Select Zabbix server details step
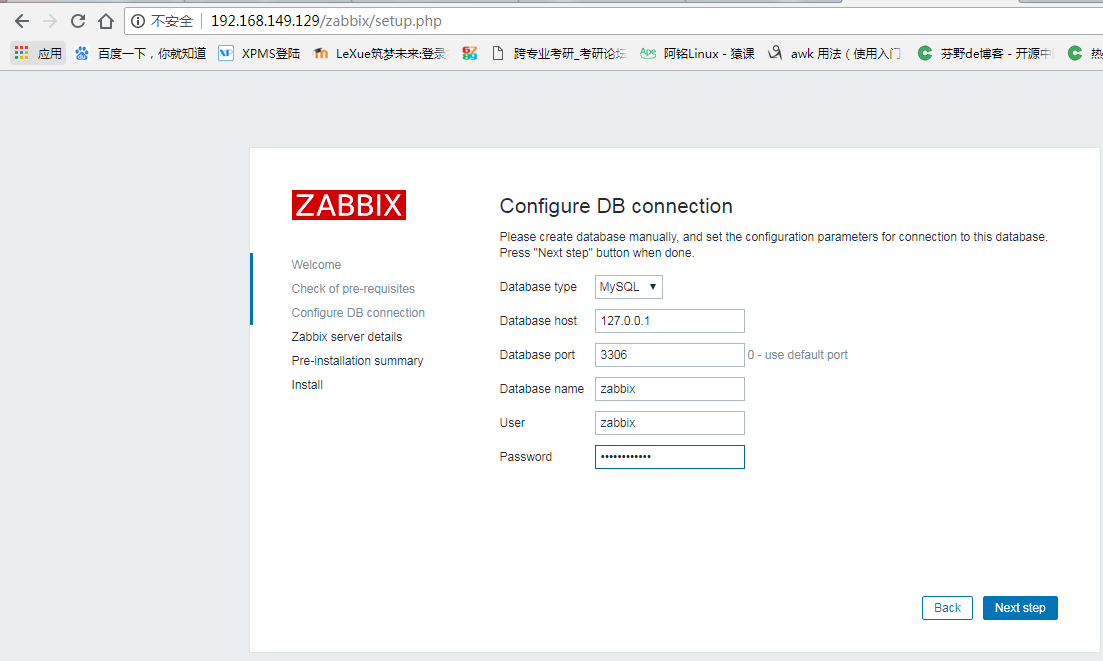The image size is (1103, 661). (347, 337)
